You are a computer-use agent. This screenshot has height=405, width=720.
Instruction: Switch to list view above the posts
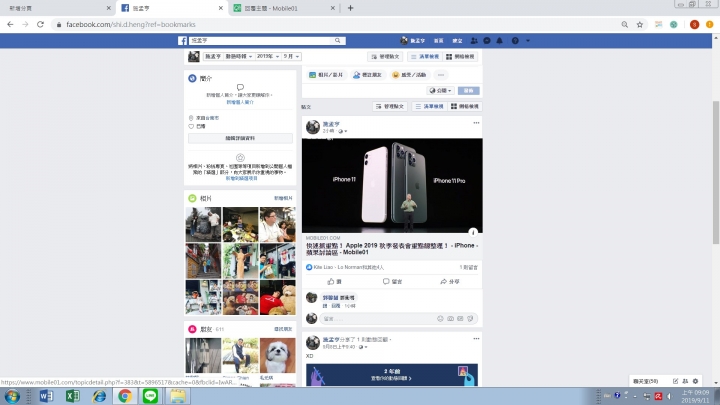tap(430, 107)
